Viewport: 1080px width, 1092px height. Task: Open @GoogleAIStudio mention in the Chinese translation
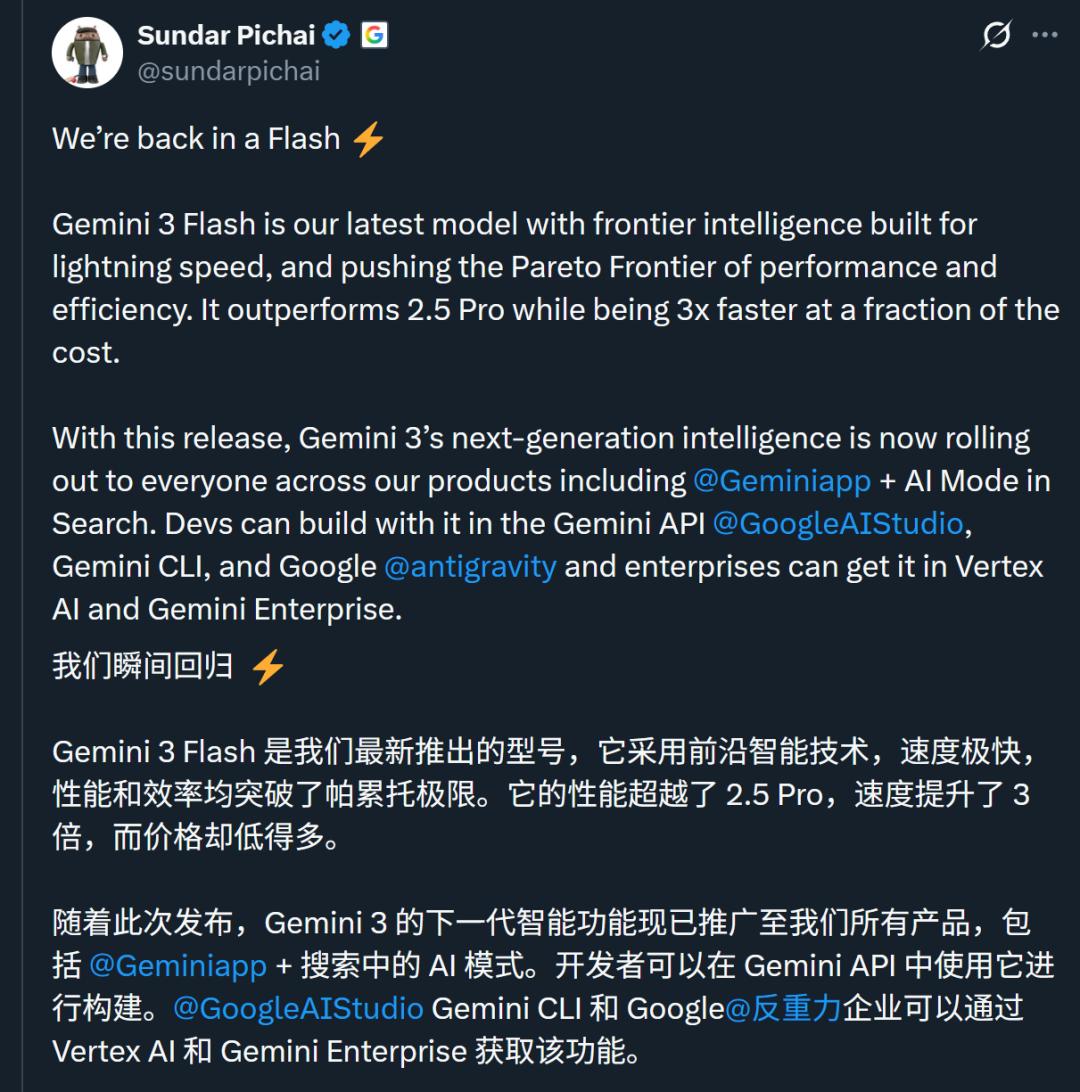click(x=298, y=1008)
